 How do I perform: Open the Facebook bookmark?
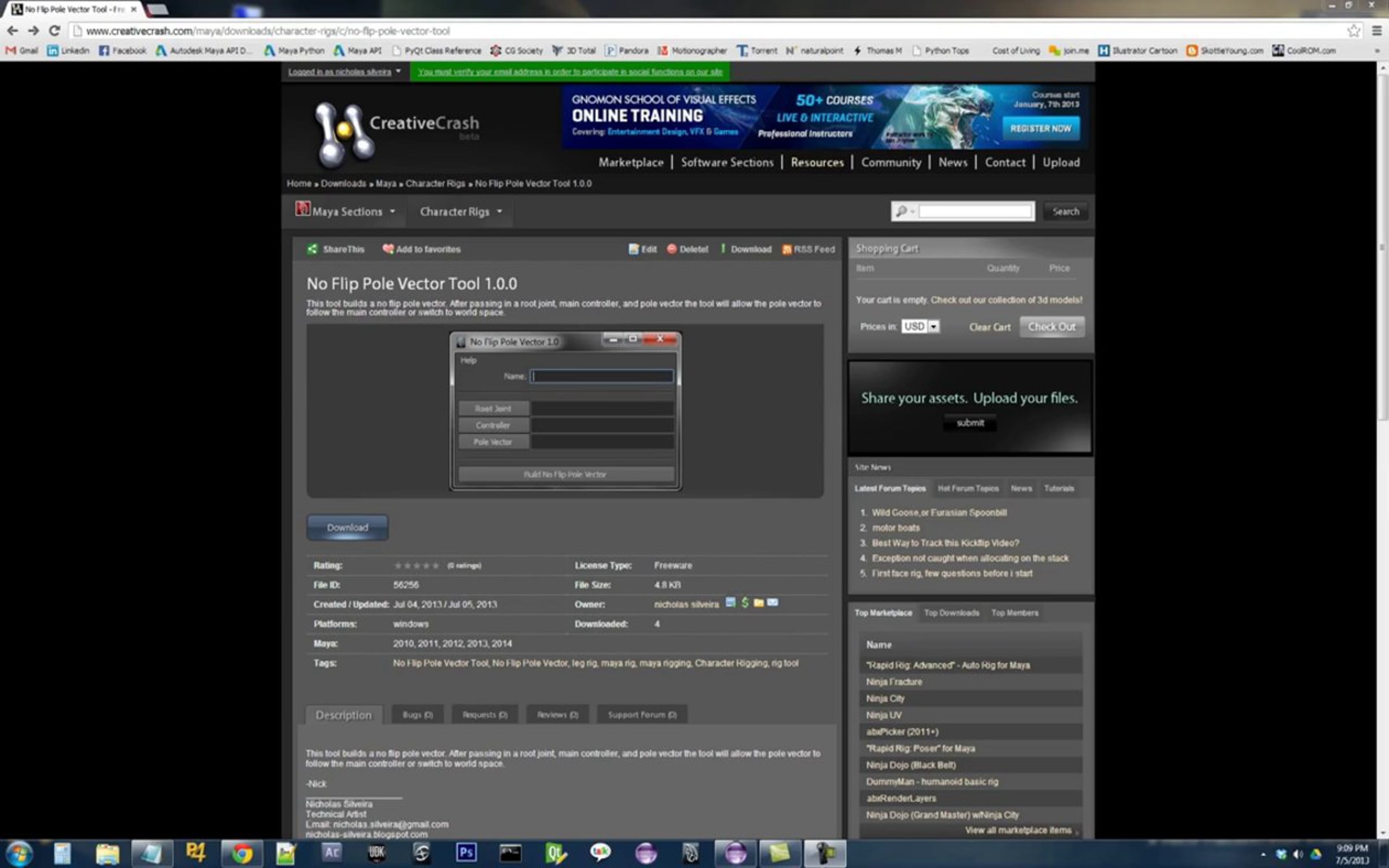point(123,50)
